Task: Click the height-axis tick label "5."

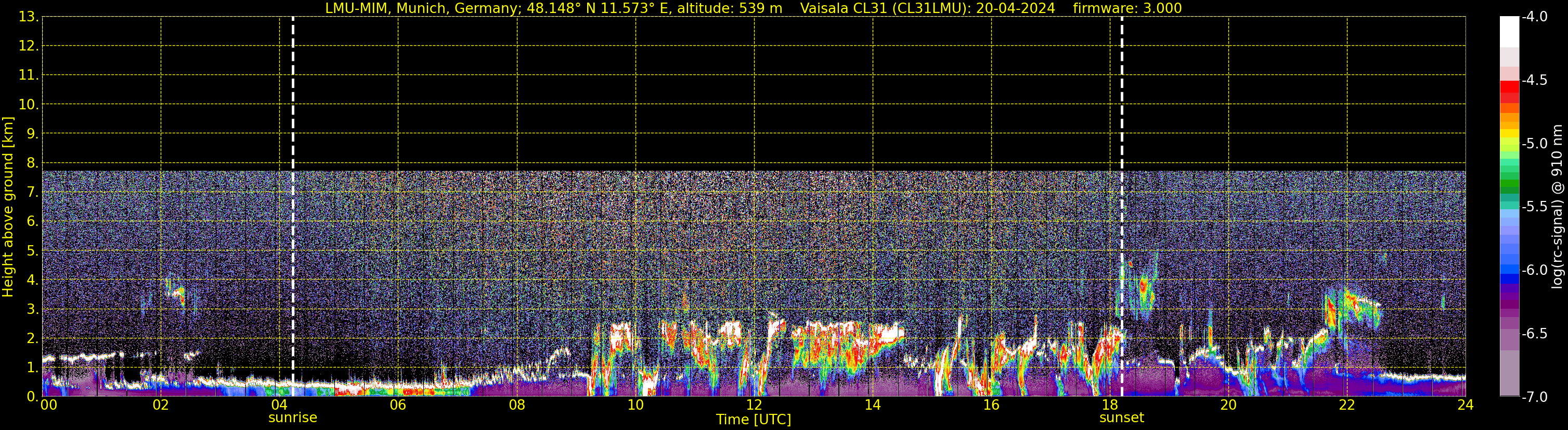Action: (x=33, y=251)
